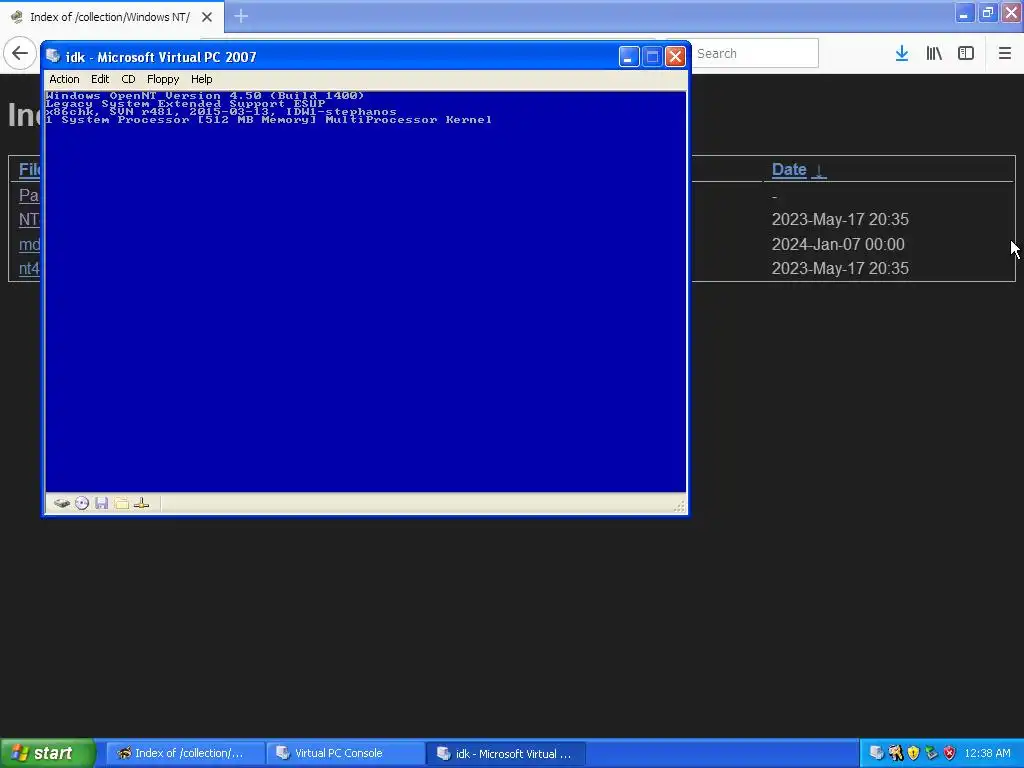Close the Index of /collection/Windows NT/ tab

207,17
